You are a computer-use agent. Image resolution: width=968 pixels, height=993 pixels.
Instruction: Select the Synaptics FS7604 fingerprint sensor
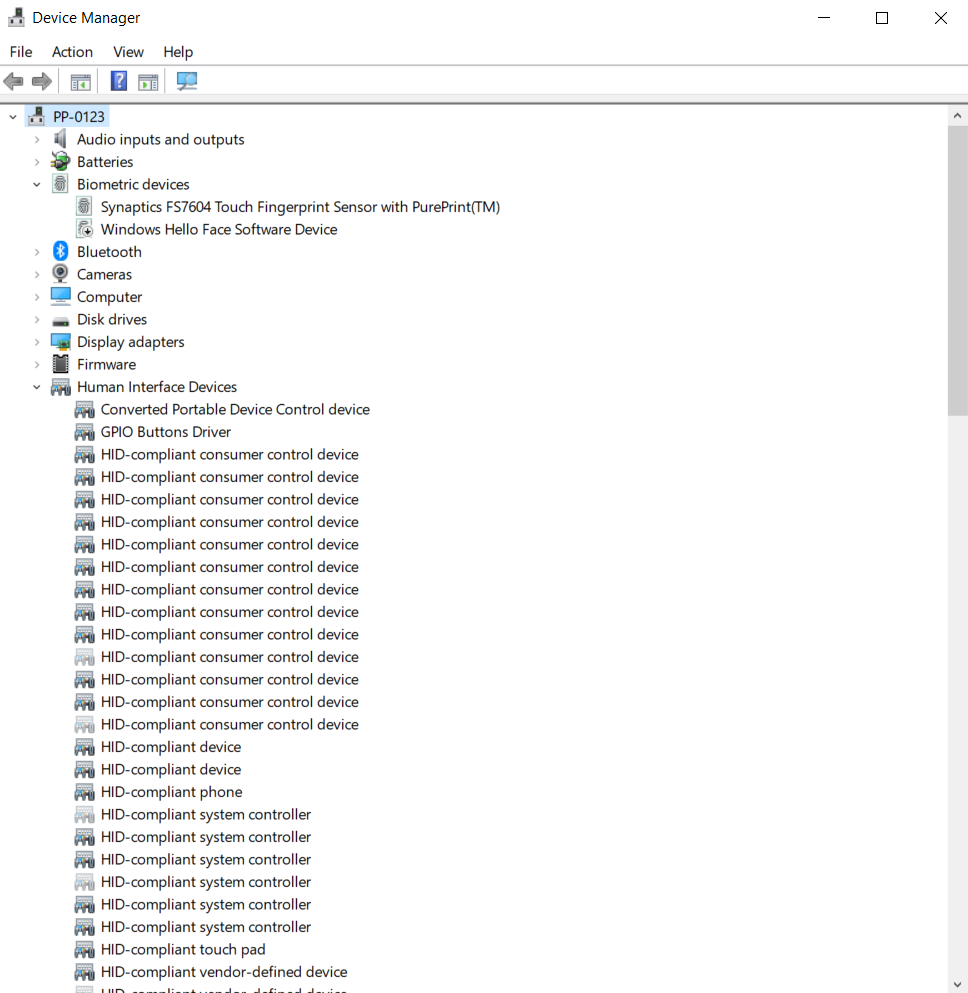(300, 206)
